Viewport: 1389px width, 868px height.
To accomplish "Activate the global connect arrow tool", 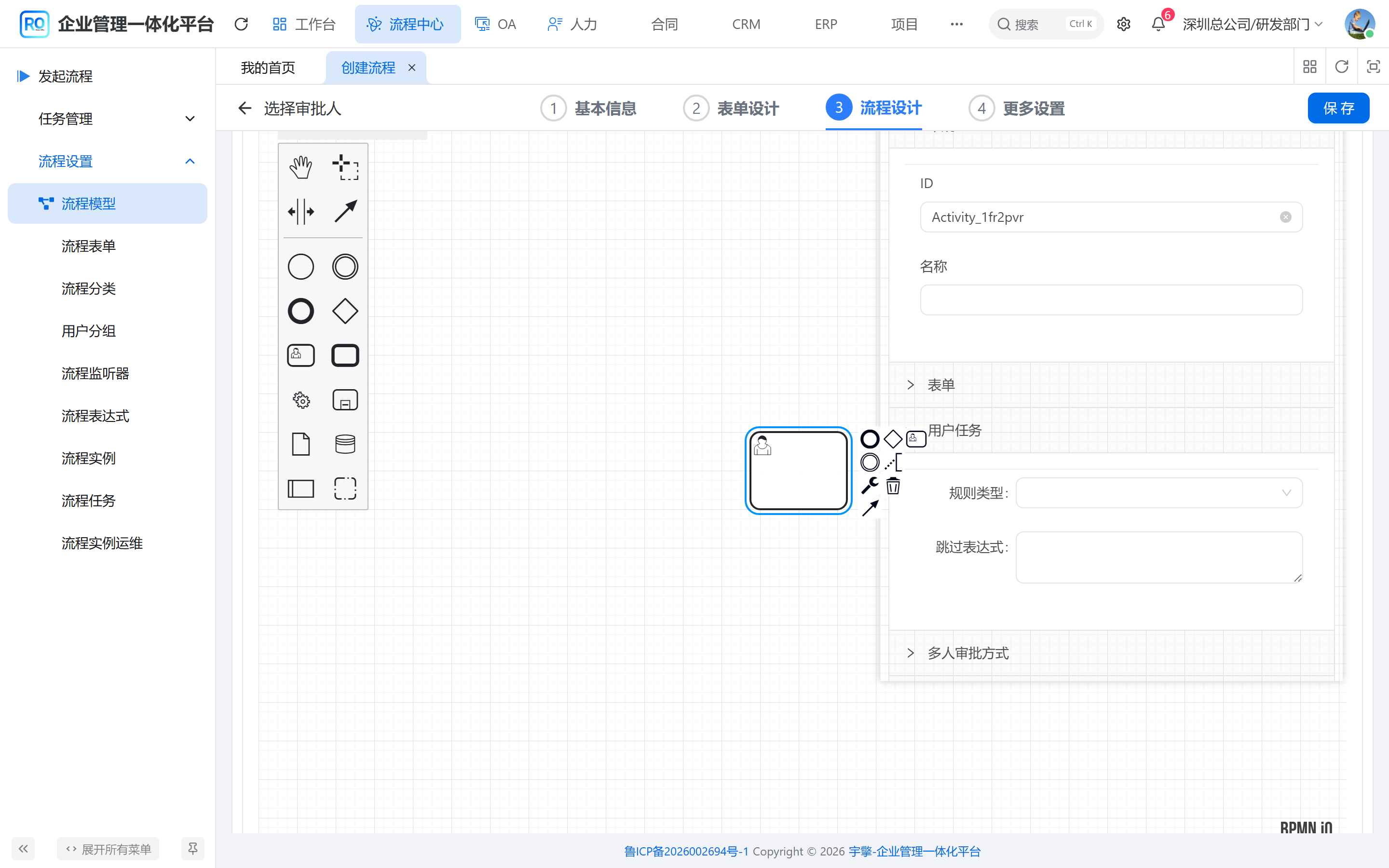I will pyautogui.click(x=345, y=212).
